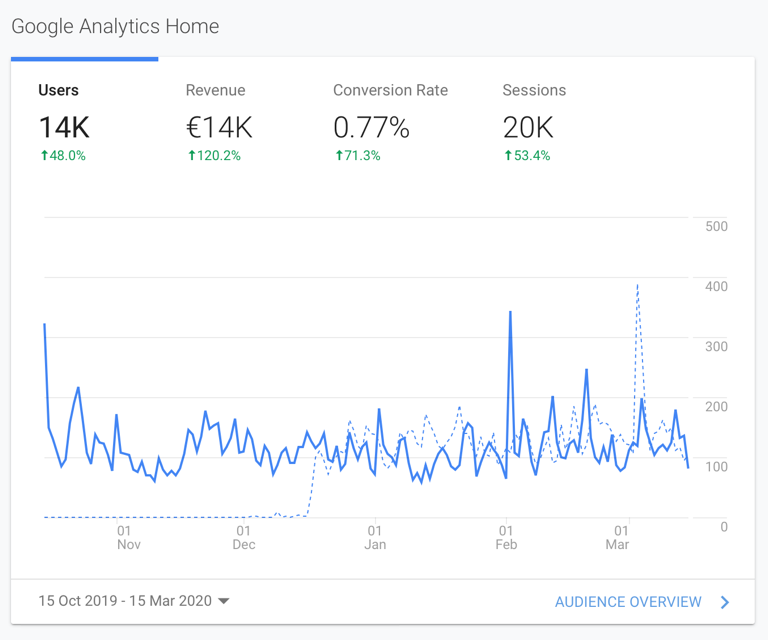This screenshot has width=768, height=640.
Task: Click the March peak on the dotted line
Action: click(637, 284)
